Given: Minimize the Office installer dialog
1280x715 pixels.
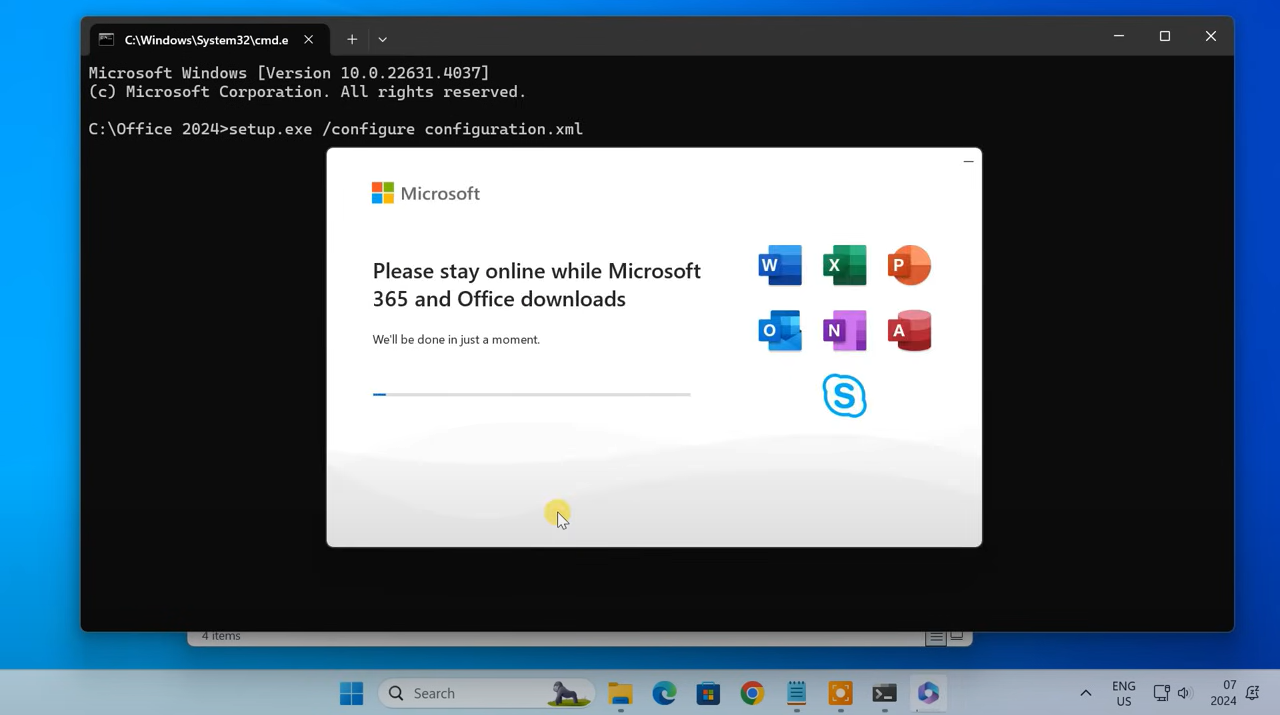Looking at the screenshot, I should click(968, 161).
